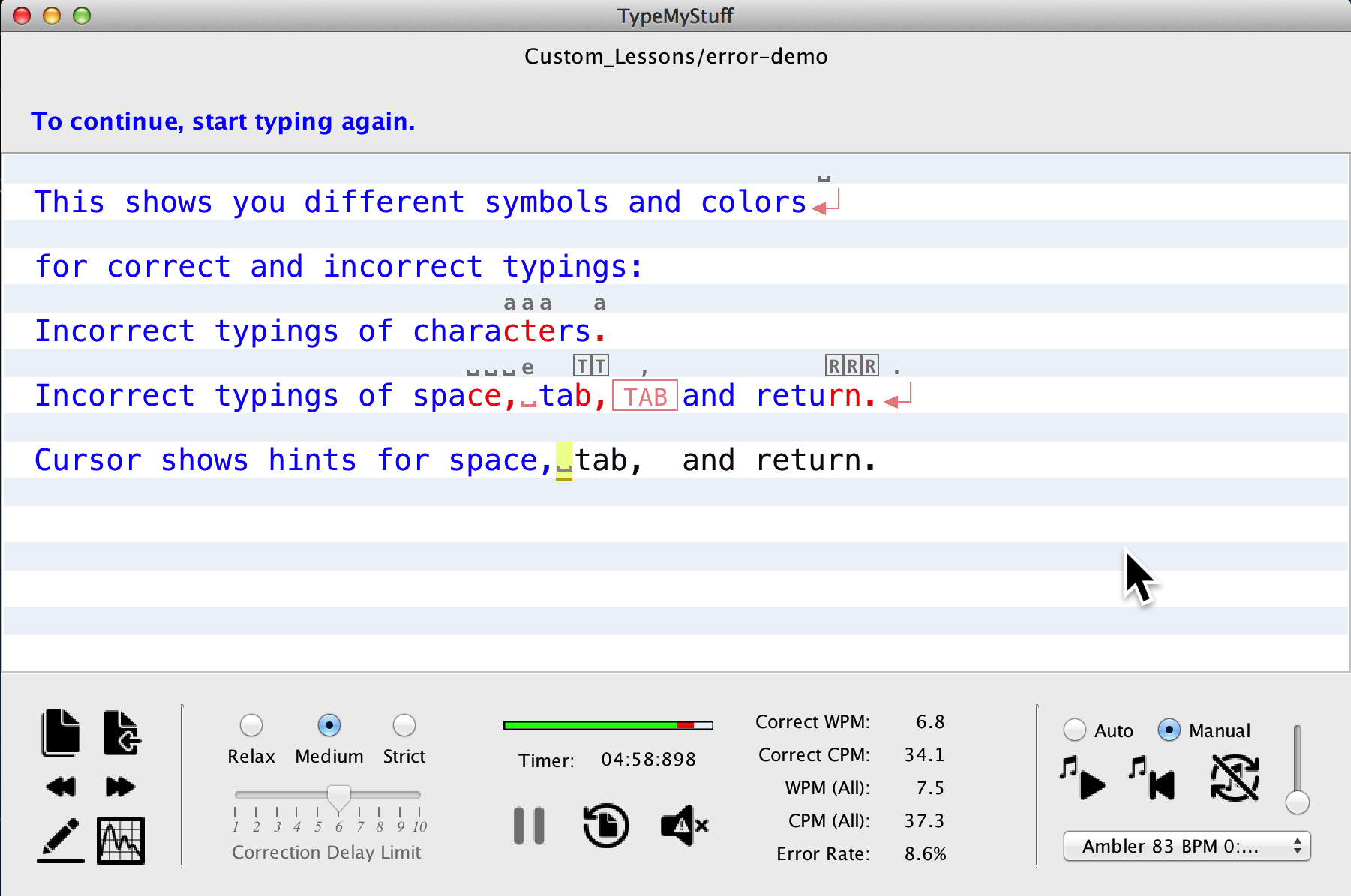Play the music track
Viewport: 1351px width, 896px height.
(1083, 778)
